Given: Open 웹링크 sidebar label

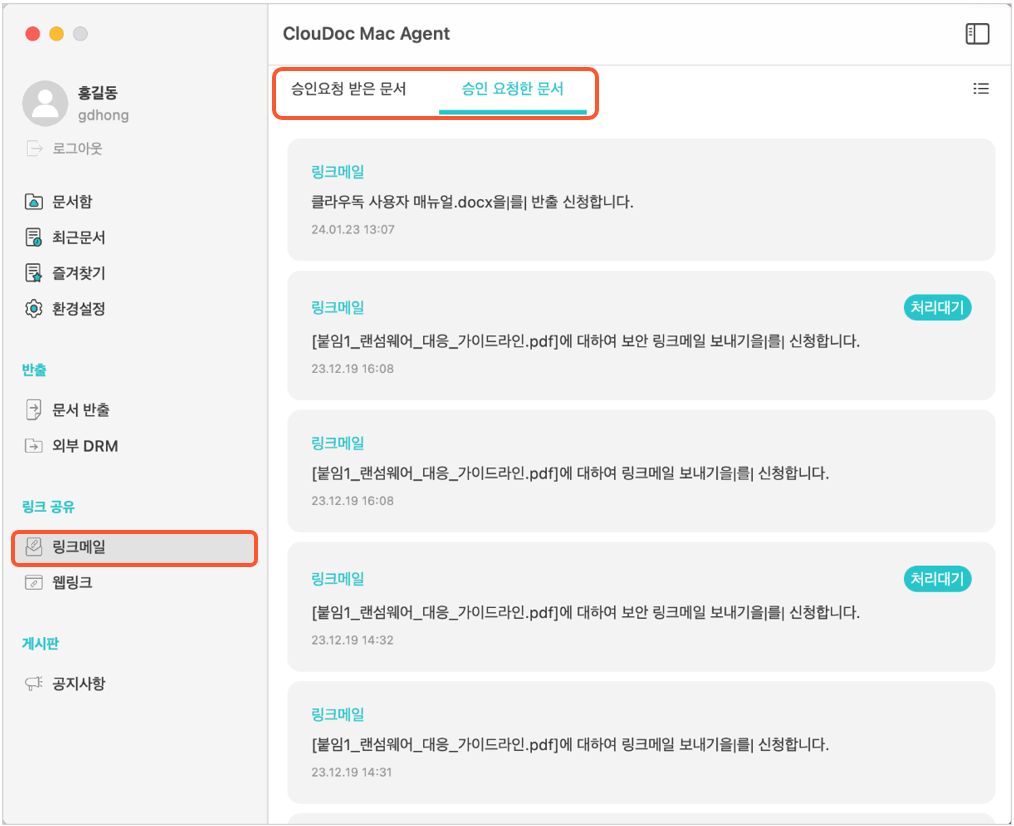Looking at the screenshot, I should click(72, 582).
